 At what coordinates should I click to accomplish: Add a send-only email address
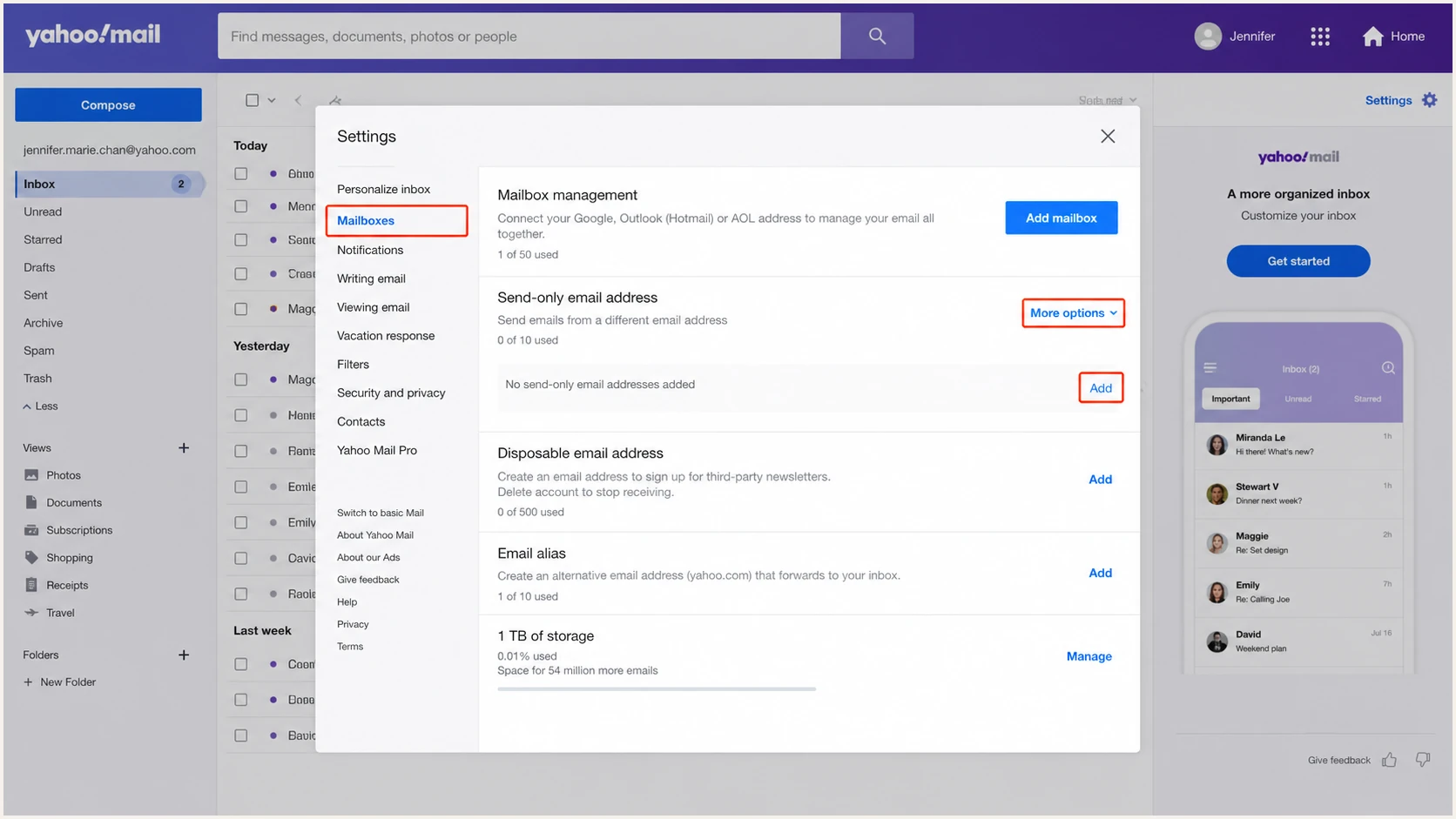point(1101,388)
